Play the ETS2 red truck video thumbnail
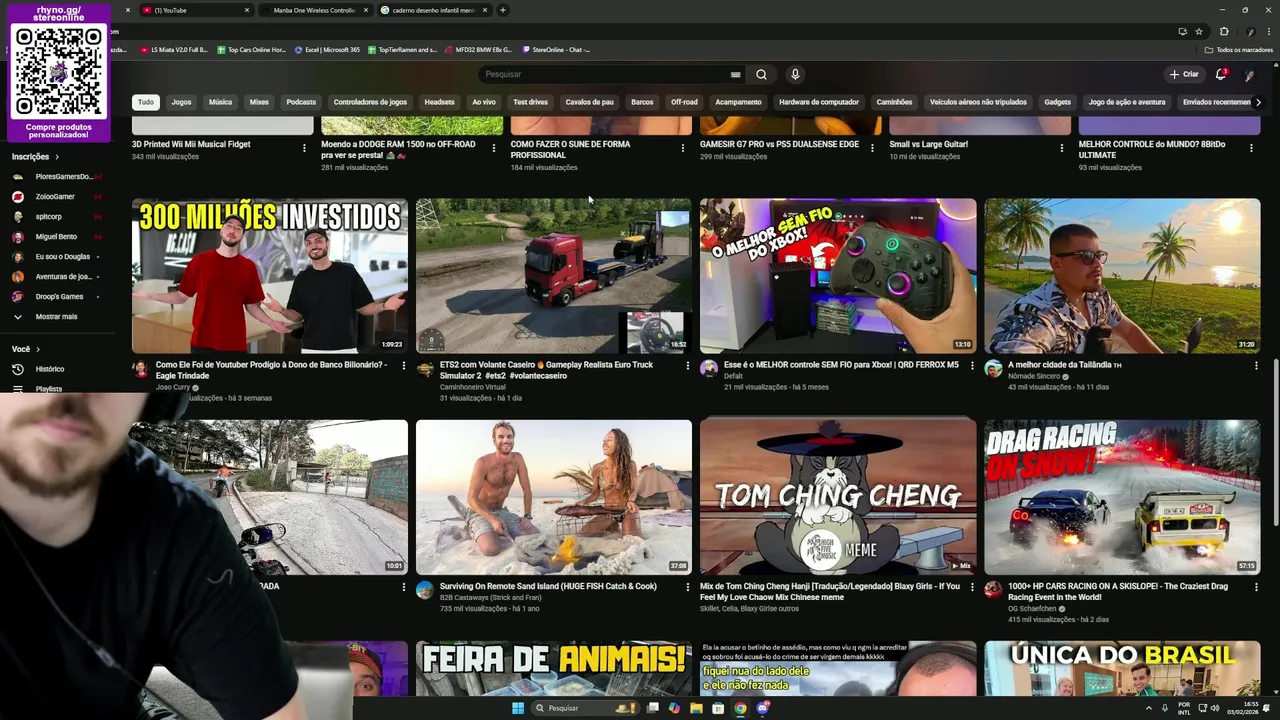The width and height of the screenshot is (1280, 720). click(554, 276)
